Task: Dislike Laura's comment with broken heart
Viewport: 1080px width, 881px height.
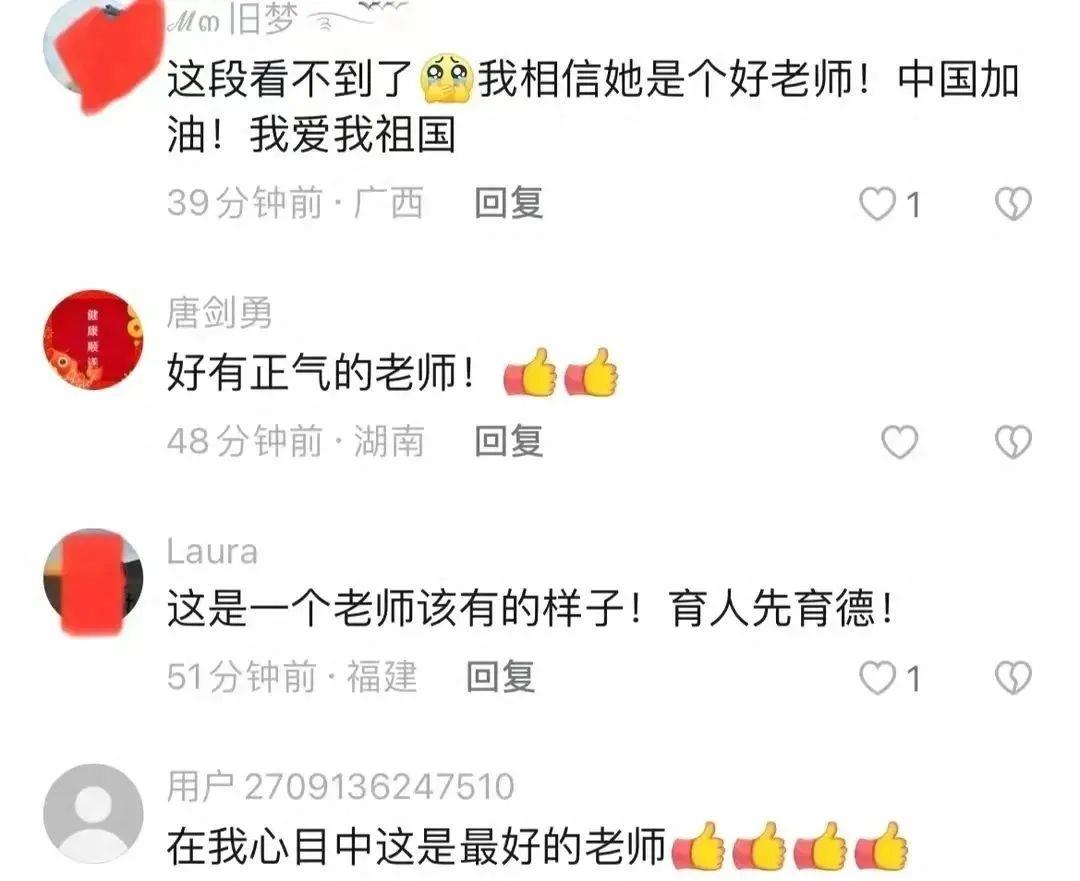Action: tap(1013, 678)
